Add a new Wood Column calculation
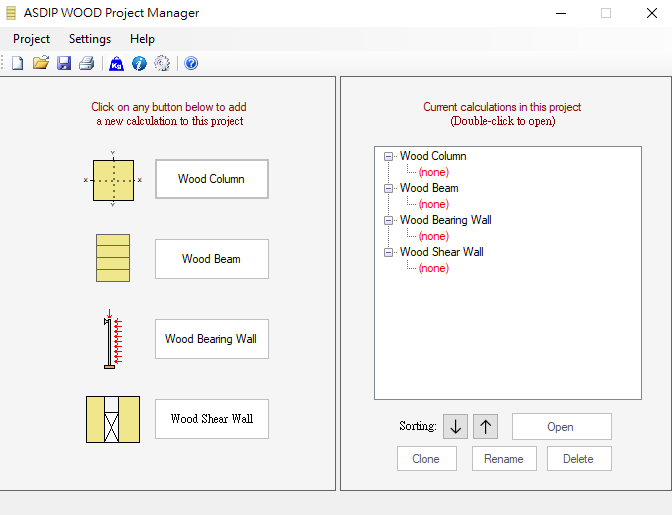 (212, 179)
